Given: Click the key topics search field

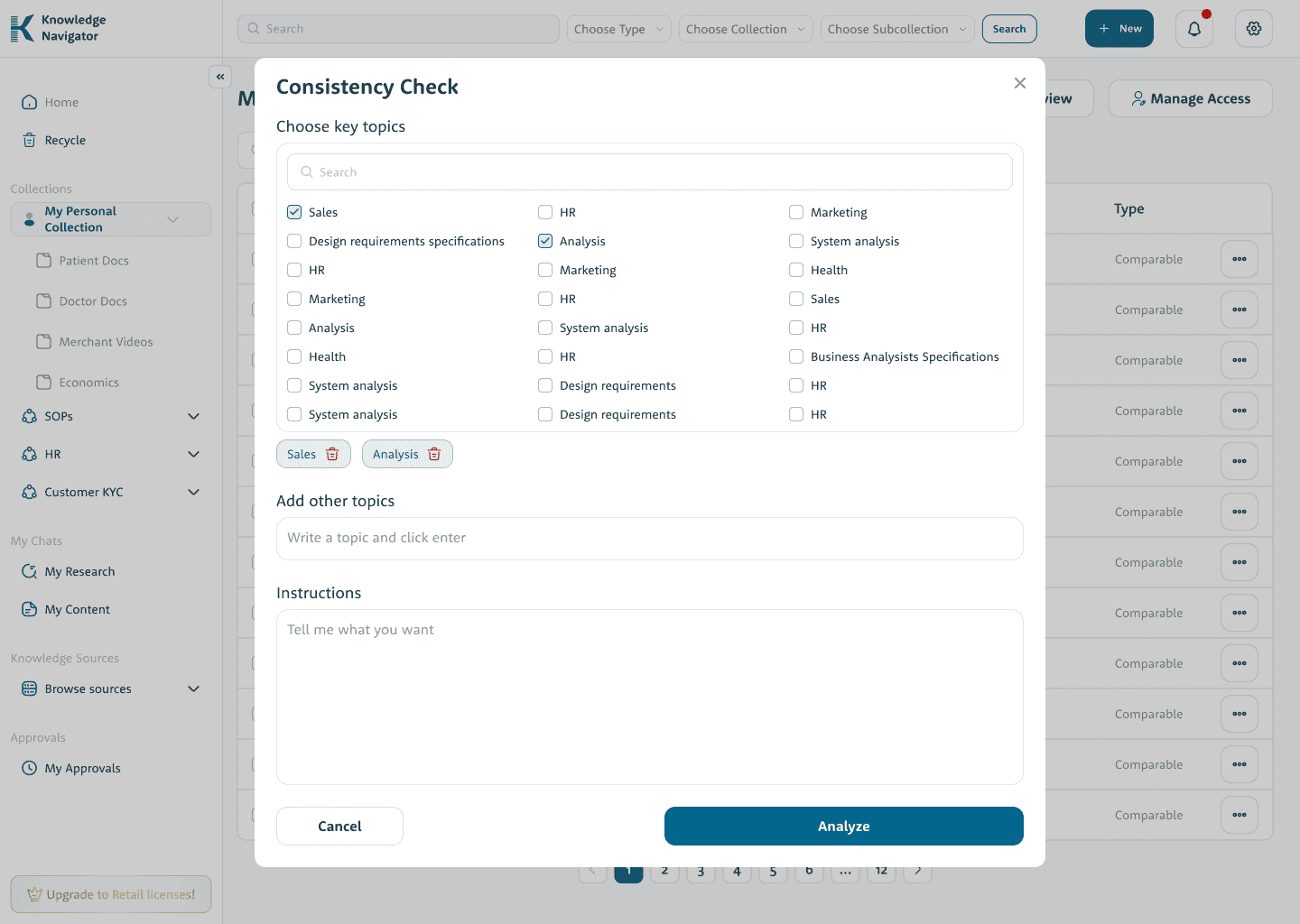Looking at the screenshot, I should [650, 172].
